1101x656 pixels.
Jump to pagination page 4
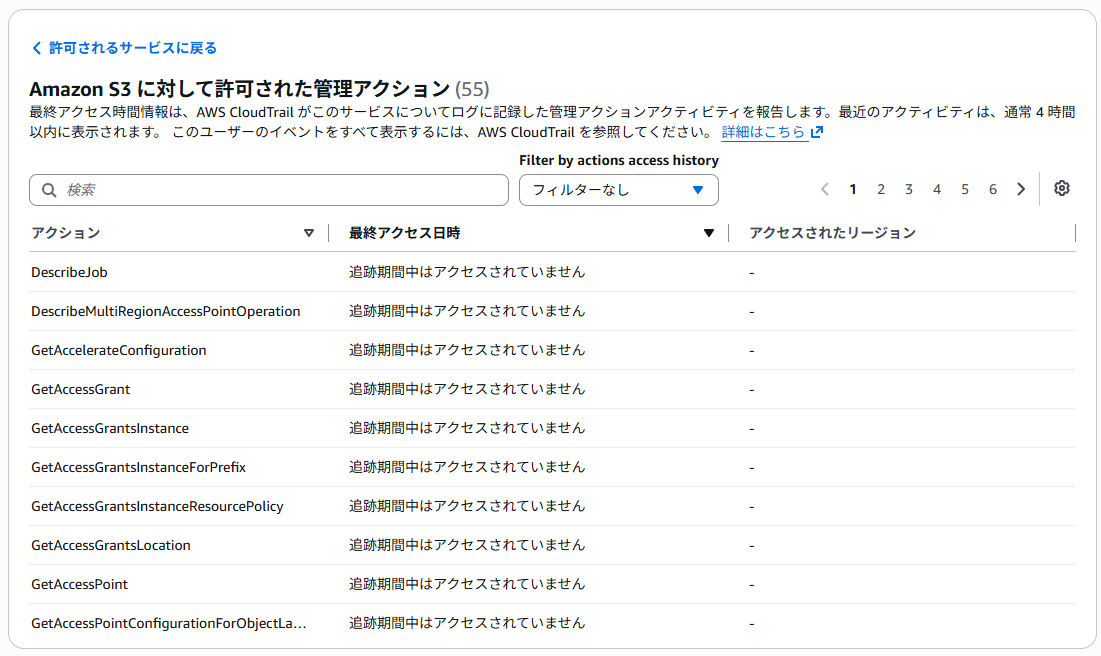(x=937, y=189)
